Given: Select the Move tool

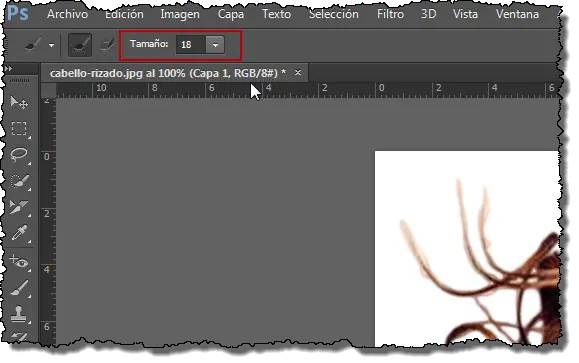Looking at the screenshot, I should click(19, 103).
